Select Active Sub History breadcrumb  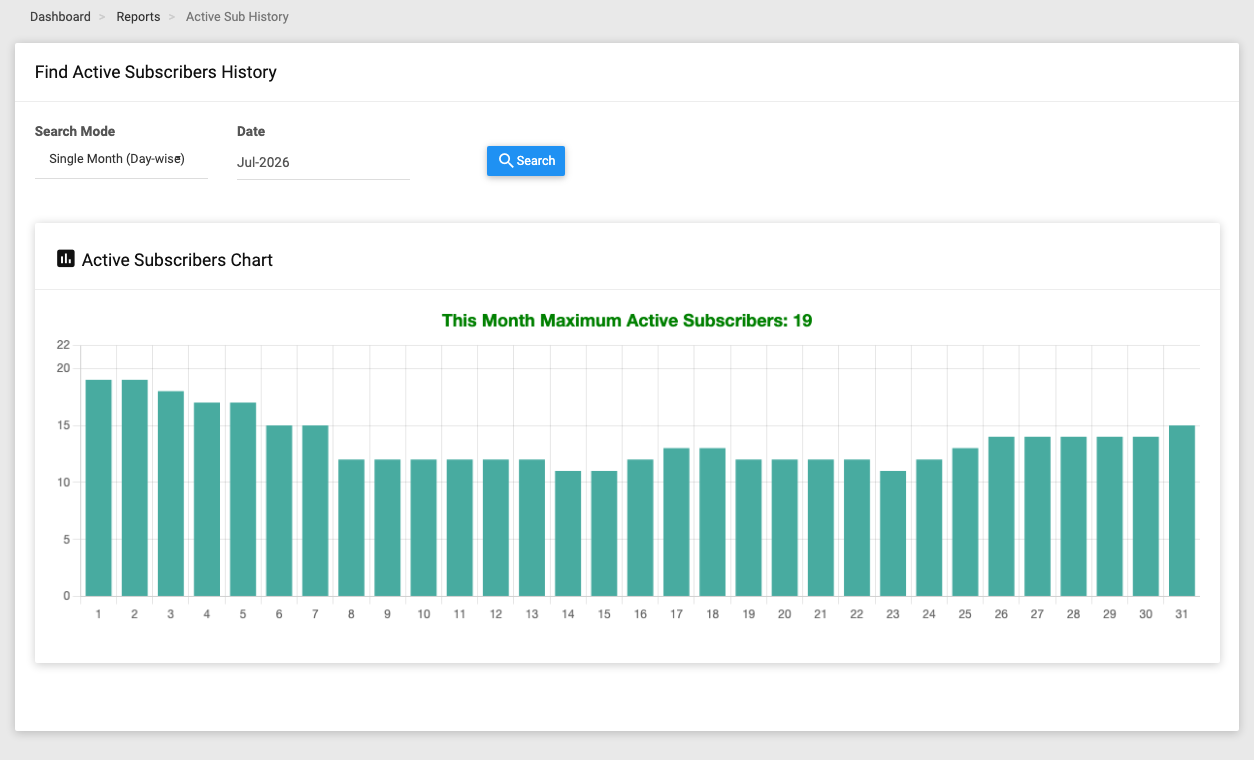(237, 17)
